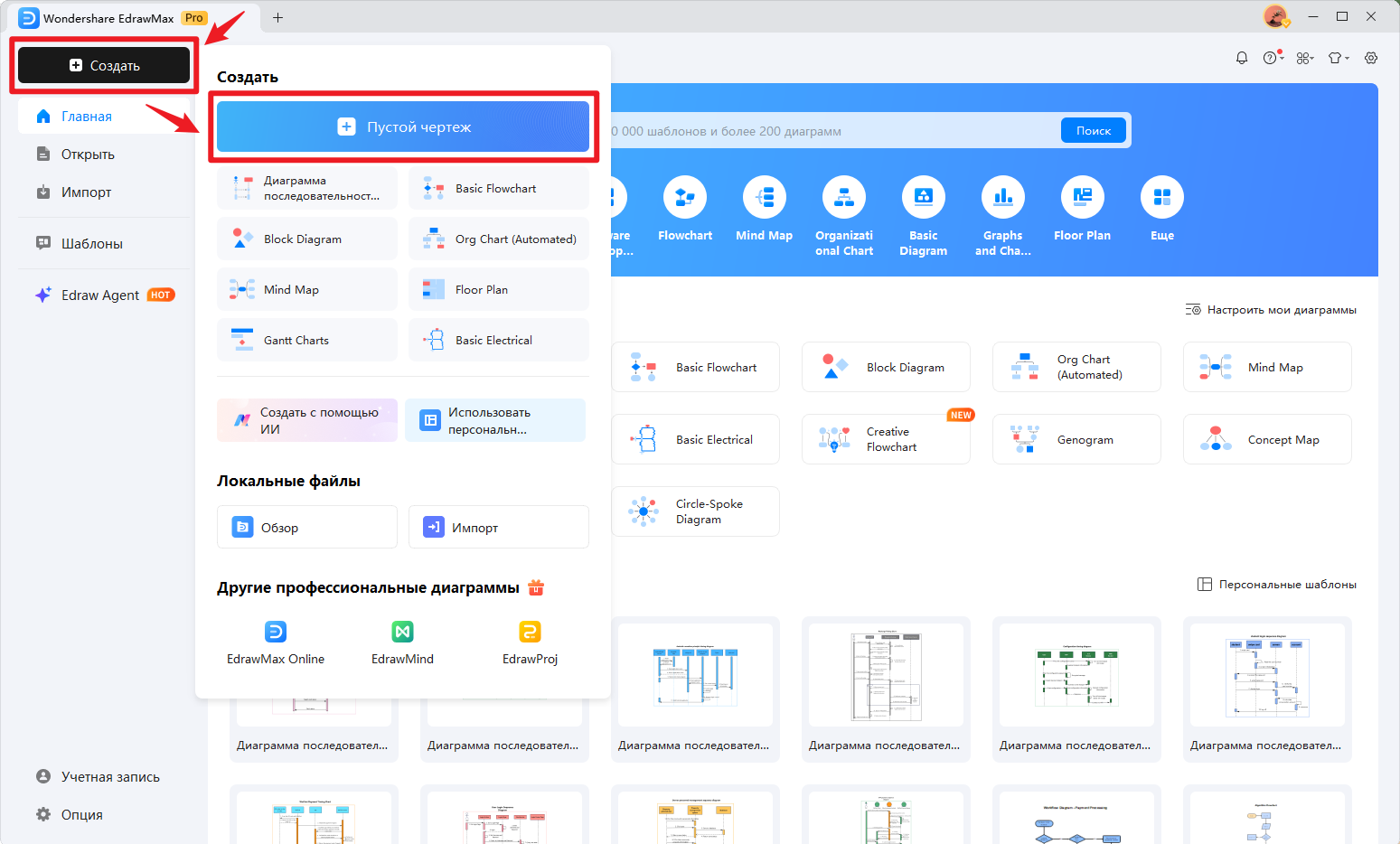Select Edraw Agent in left sidebar

tap(100, 295)
